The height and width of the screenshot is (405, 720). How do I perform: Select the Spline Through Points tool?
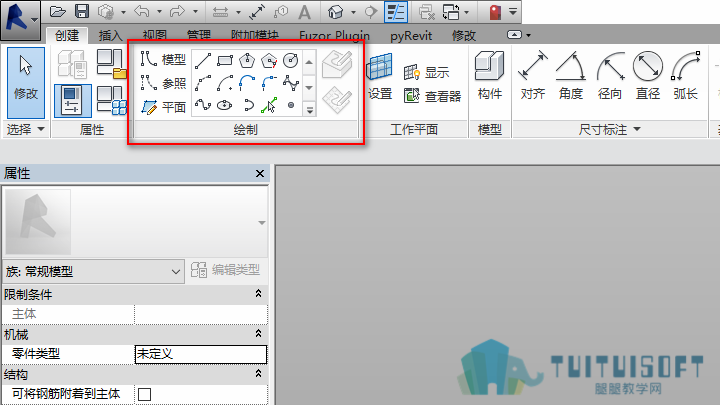pos(202,105)
